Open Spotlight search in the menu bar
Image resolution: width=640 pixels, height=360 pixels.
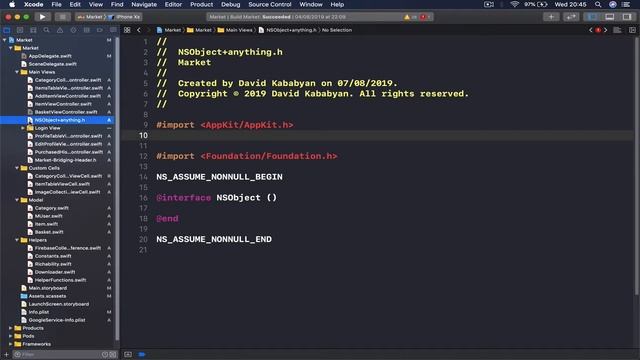coord(598,4)
